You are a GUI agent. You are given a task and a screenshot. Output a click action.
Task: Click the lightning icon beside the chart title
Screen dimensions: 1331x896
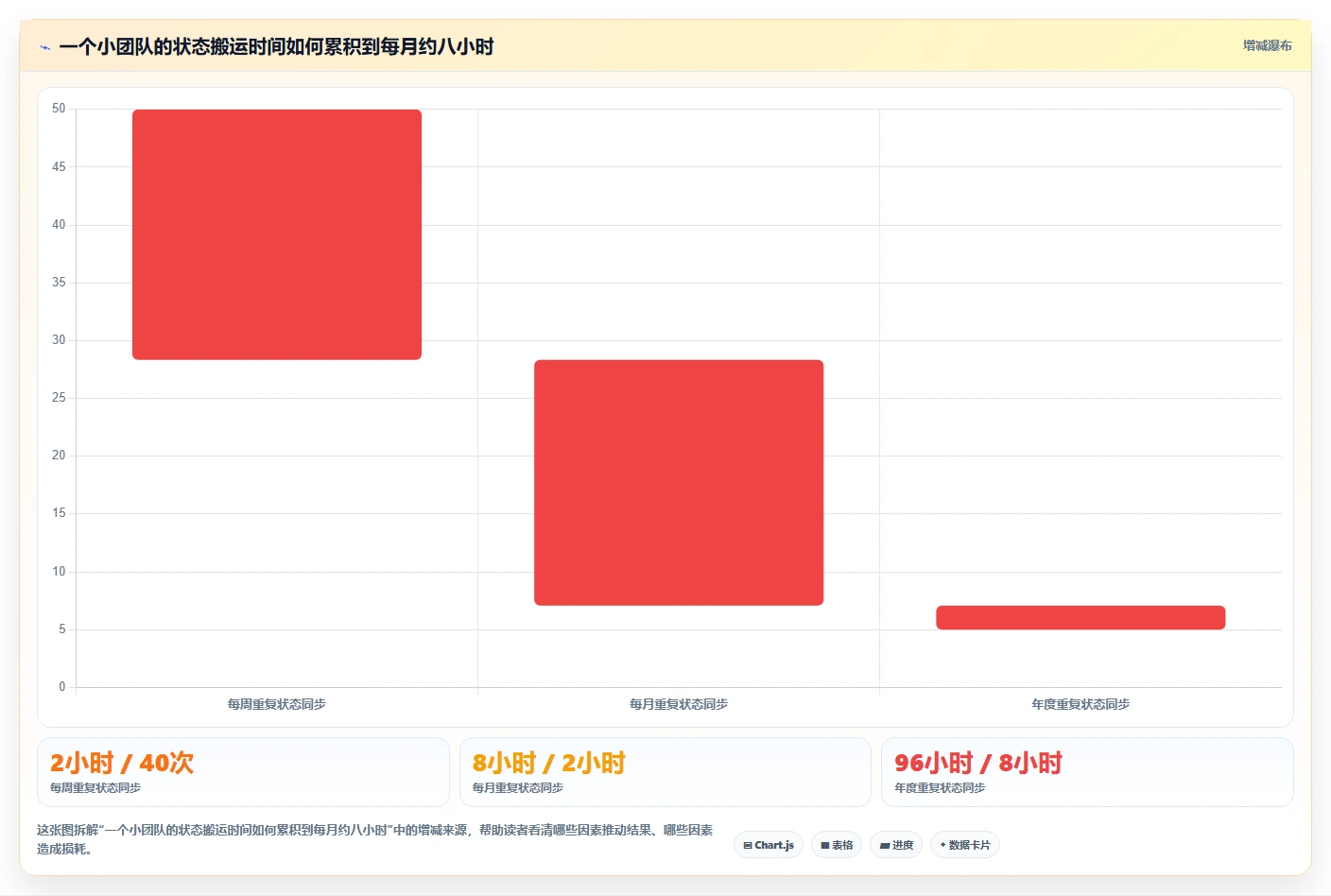(x=44, y=47)
